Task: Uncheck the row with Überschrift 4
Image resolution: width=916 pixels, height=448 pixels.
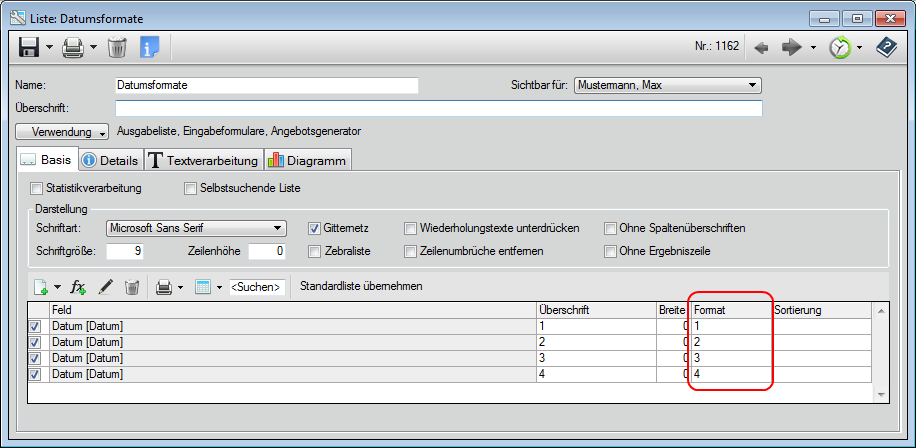Action: tap(35, 374)
